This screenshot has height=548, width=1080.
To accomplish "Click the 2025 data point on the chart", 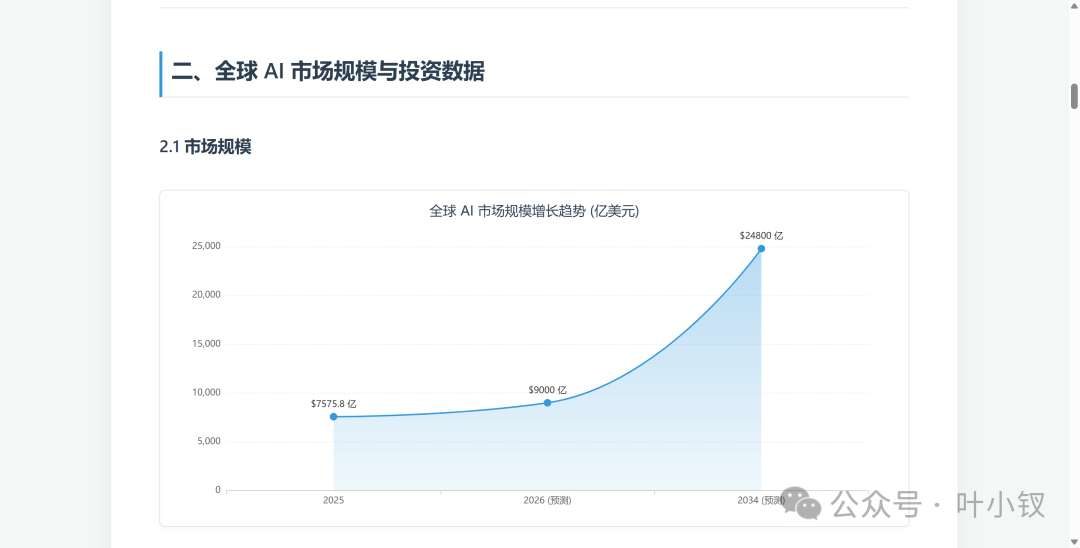I will click(x=333, y=417).
